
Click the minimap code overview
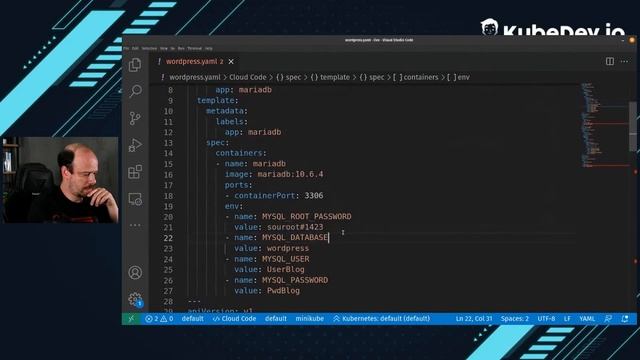point(604,124)
